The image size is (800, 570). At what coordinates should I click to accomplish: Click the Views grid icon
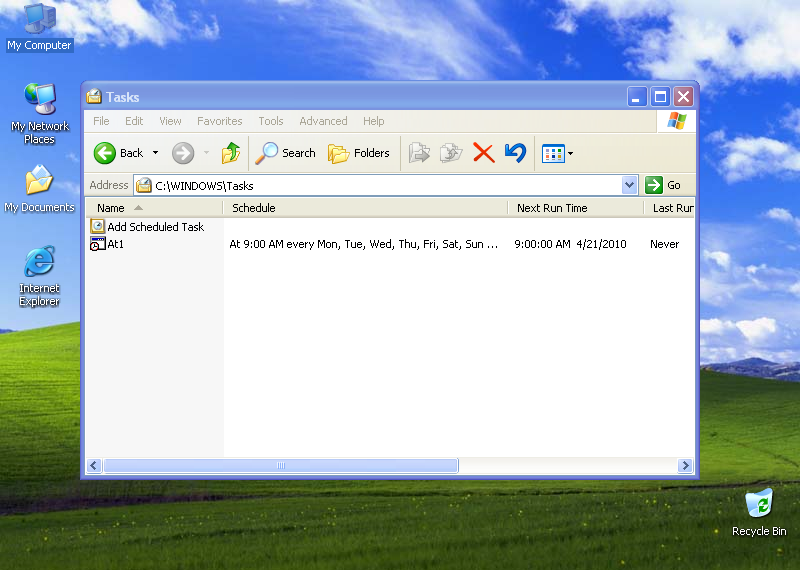tap(553, 153)
